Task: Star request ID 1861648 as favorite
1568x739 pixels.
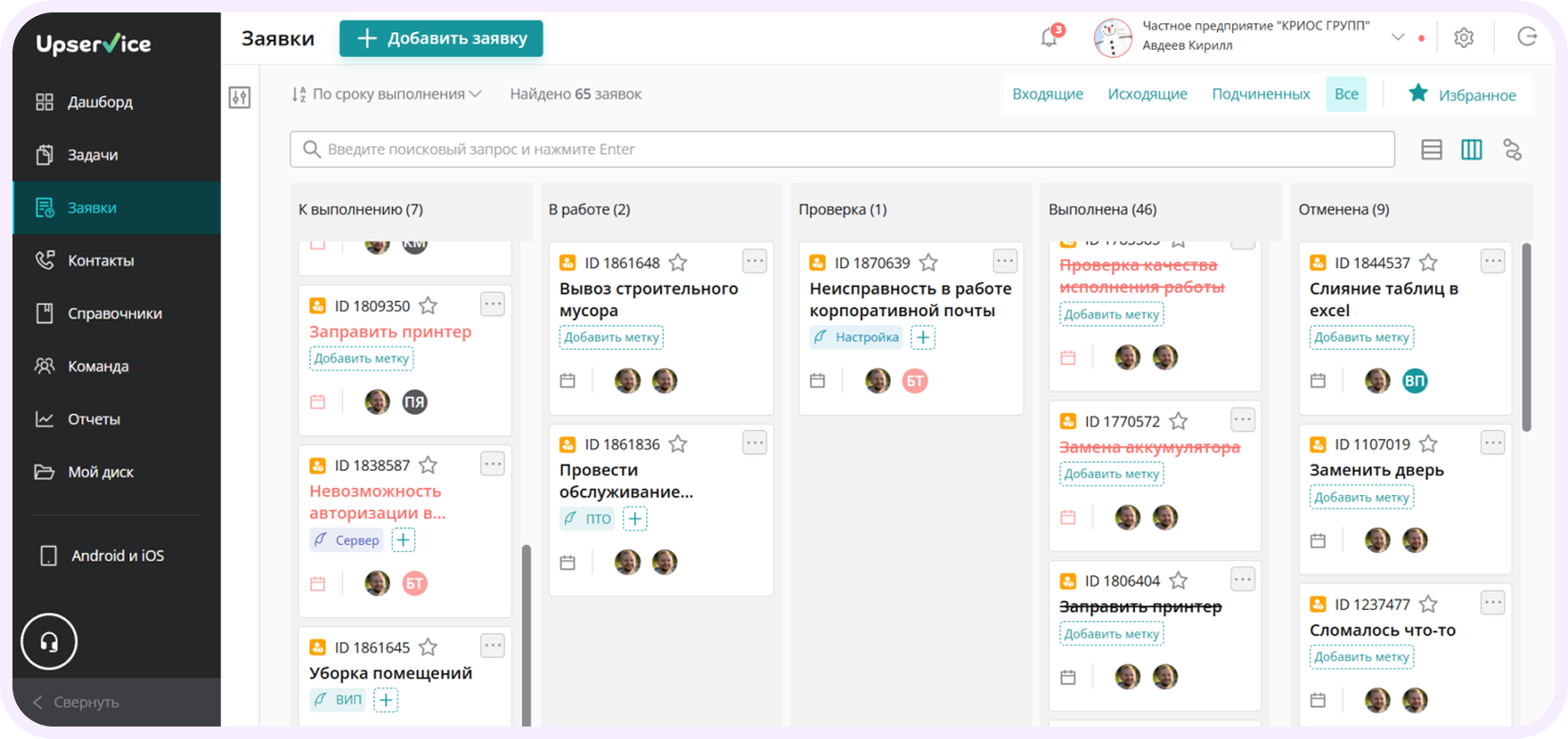Action: (x=678, y=263)
